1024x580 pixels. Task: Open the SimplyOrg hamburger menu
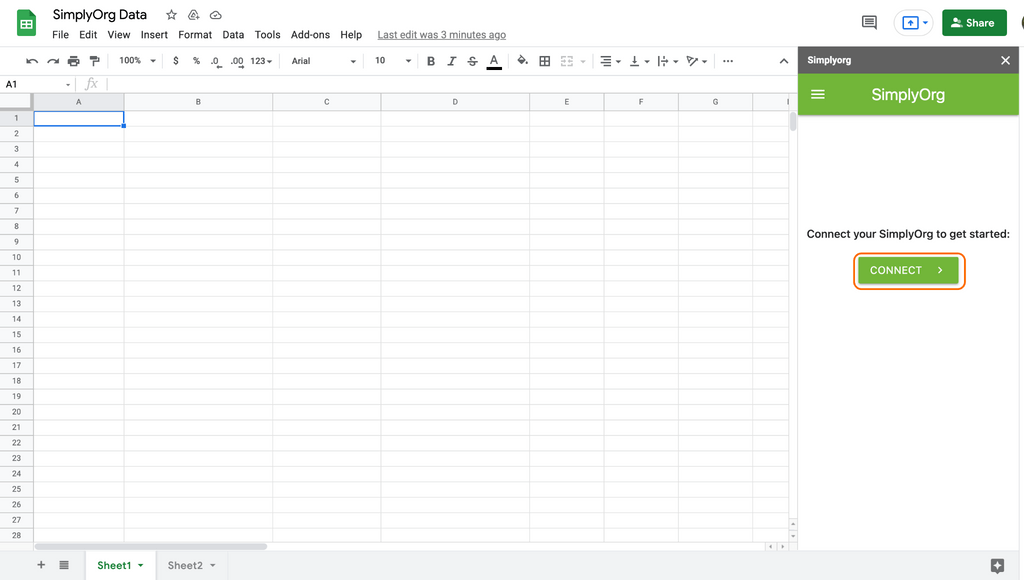(x=818, y=95)
